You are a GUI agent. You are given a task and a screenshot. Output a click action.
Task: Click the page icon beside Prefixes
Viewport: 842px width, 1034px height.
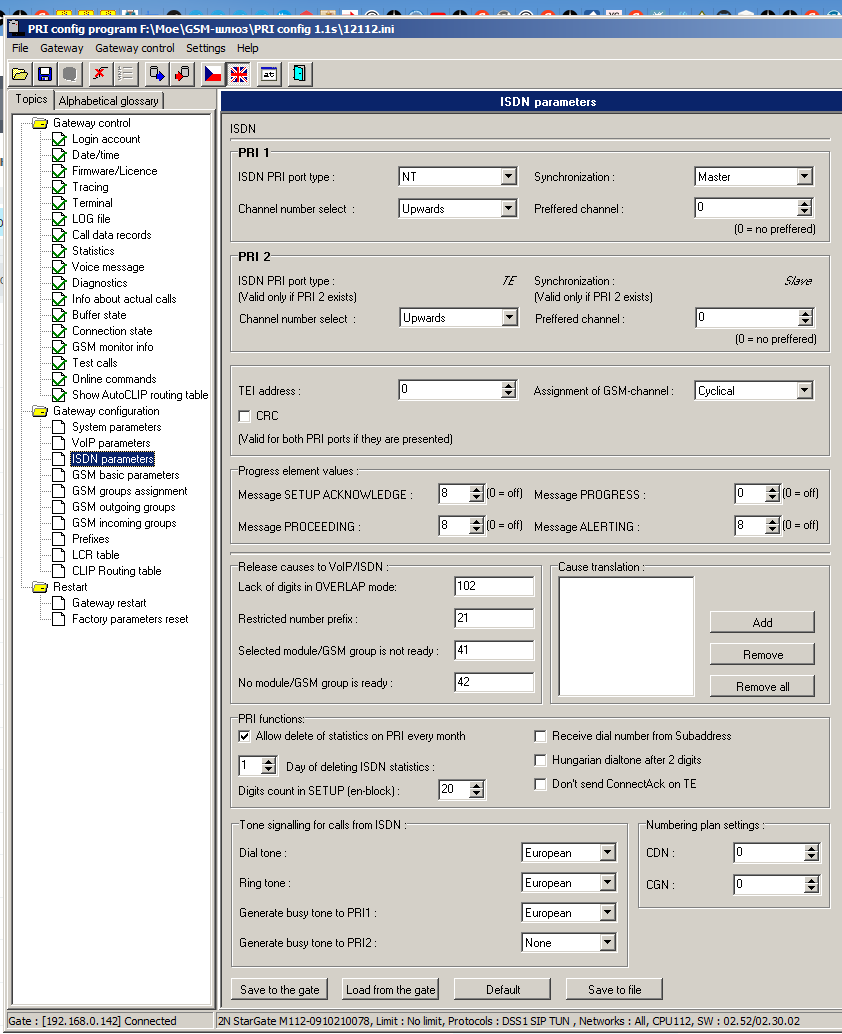point(59,539)
